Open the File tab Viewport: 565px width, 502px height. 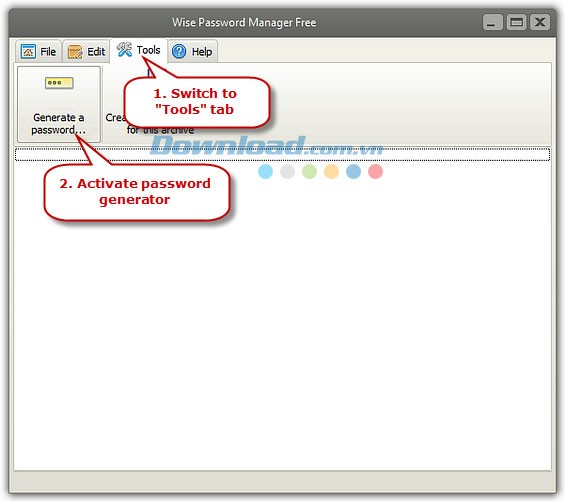38,52
